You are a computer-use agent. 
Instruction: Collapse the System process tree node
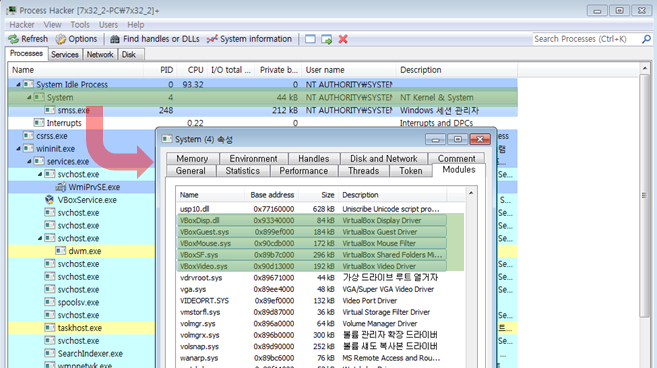tap(29, 97)
